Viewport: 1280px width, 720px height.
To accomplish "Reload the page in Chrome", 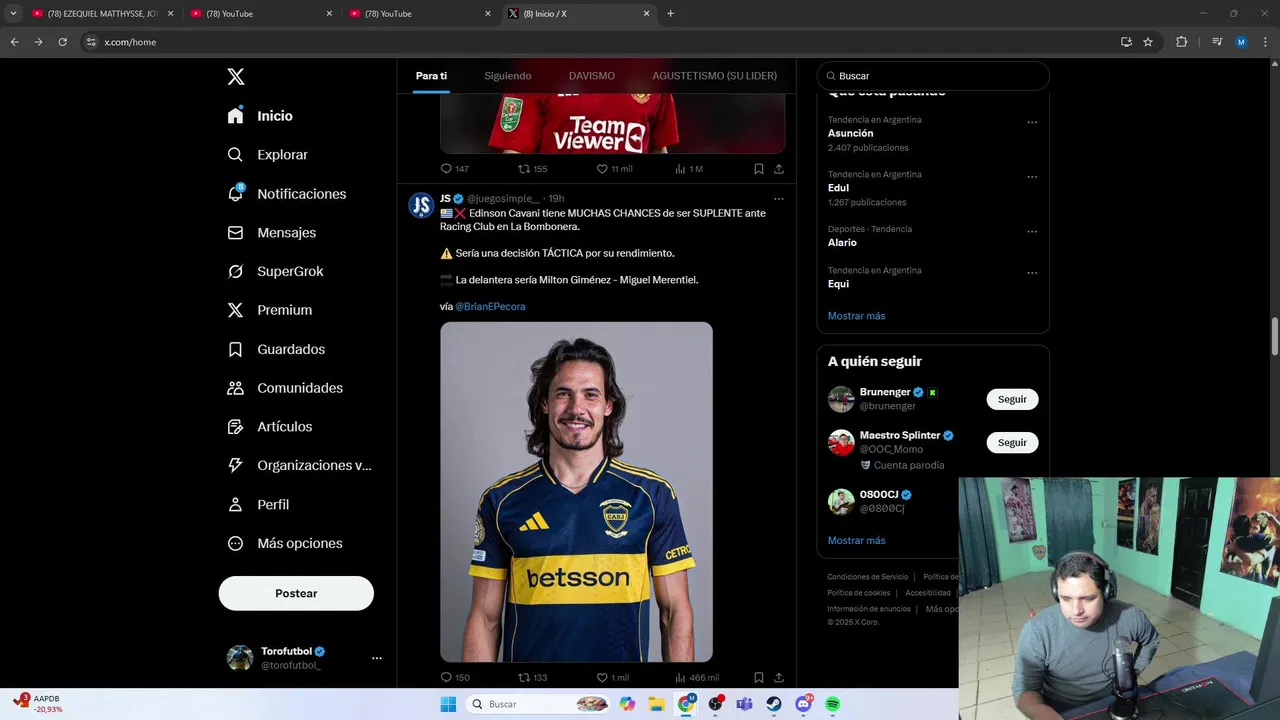I will click(62, 42).
